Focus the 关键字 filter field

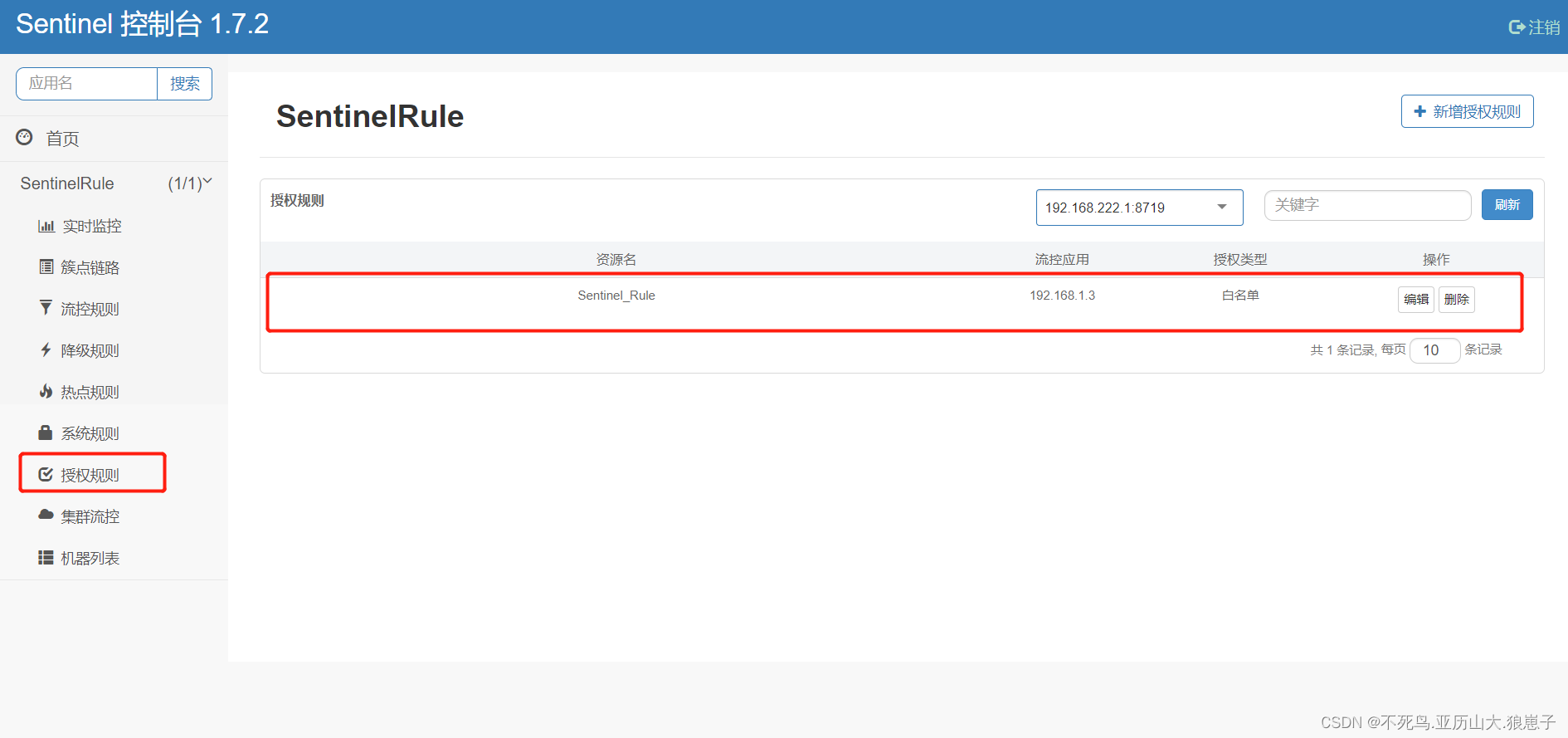pos(1367,205)
